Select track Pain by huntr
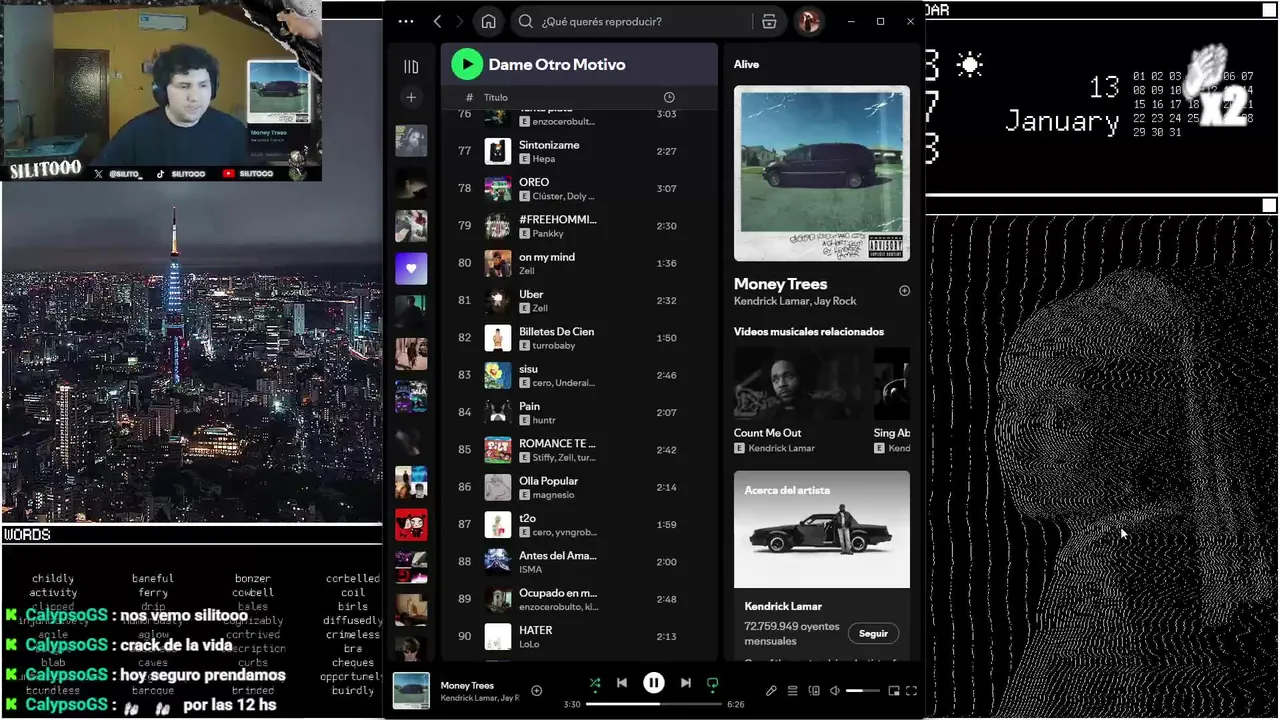This screenshot has width=1280, height=720. coord(579,412)
